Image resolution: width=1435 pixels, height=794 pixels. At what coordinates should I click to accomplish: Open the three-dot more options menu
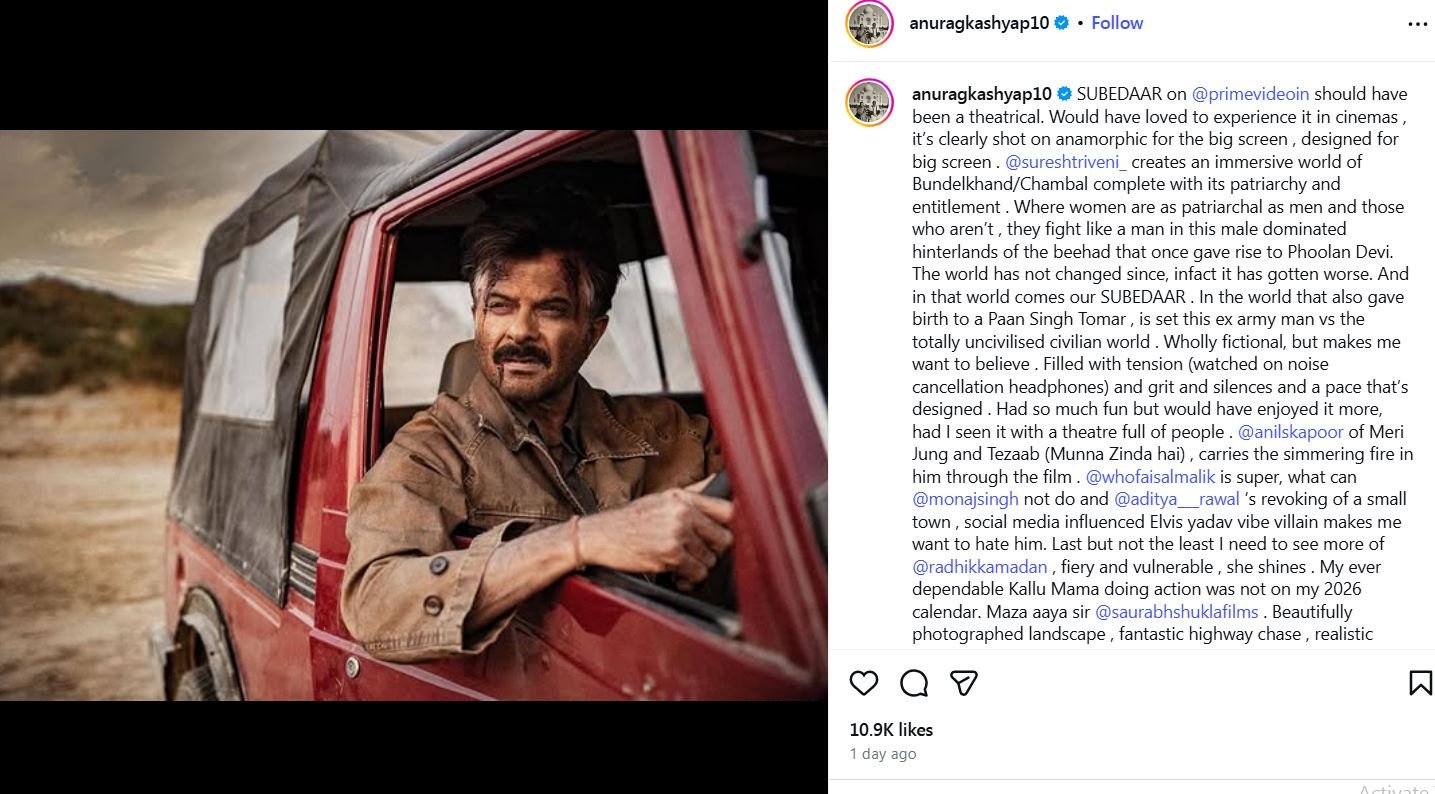1417,24
